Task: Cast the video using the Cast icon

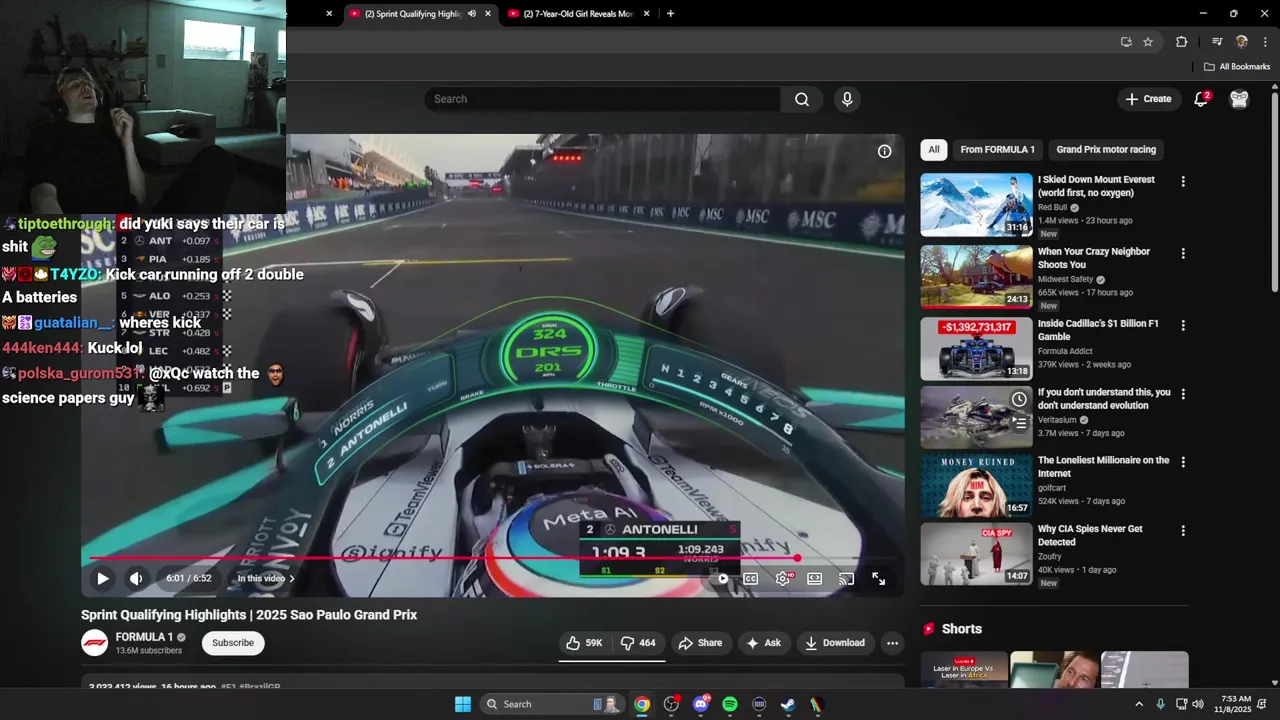Action: (x=846, y=578)
